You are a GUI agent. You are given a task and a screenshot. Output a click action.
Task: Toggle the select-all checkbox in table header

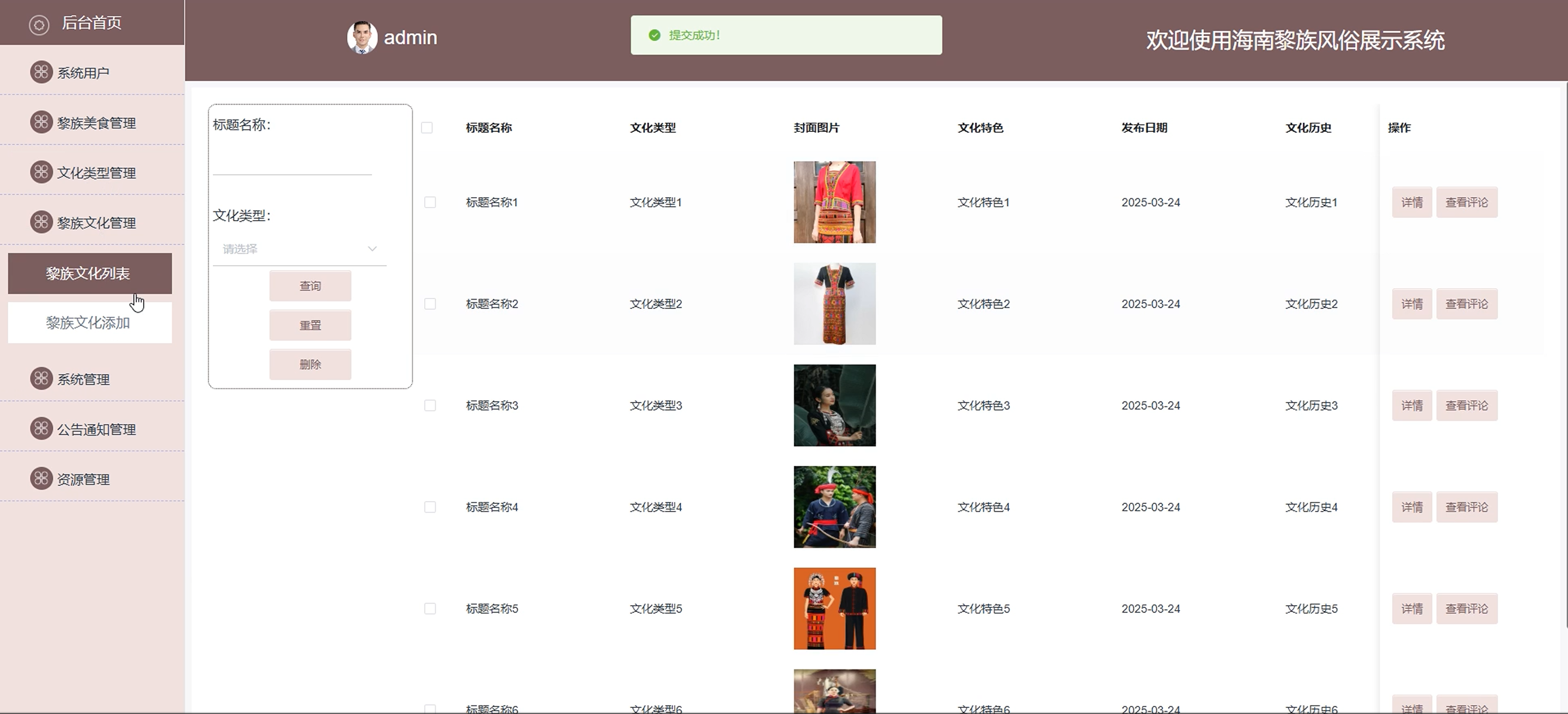point(426,128)
